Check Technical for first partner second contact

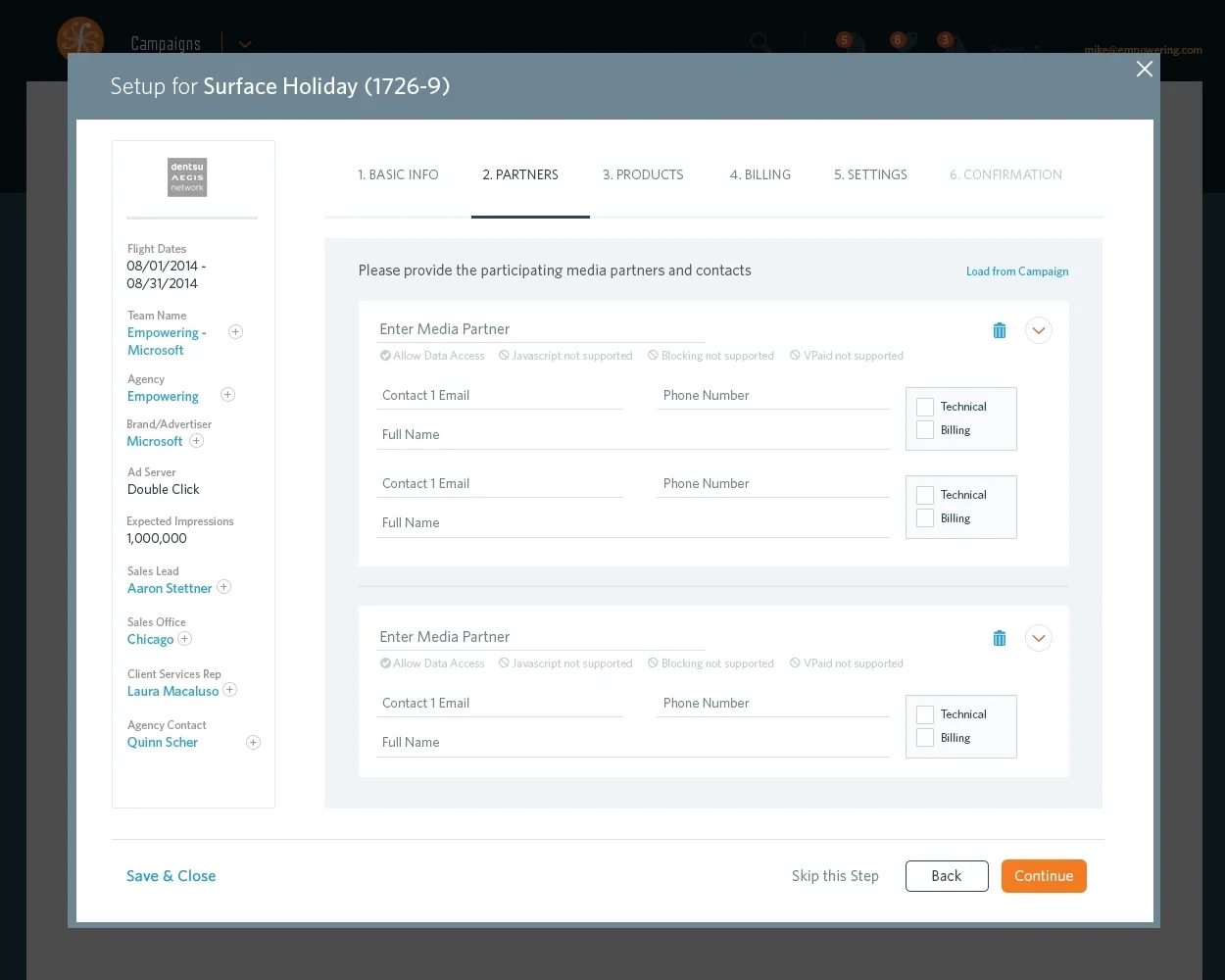(925, 495)
